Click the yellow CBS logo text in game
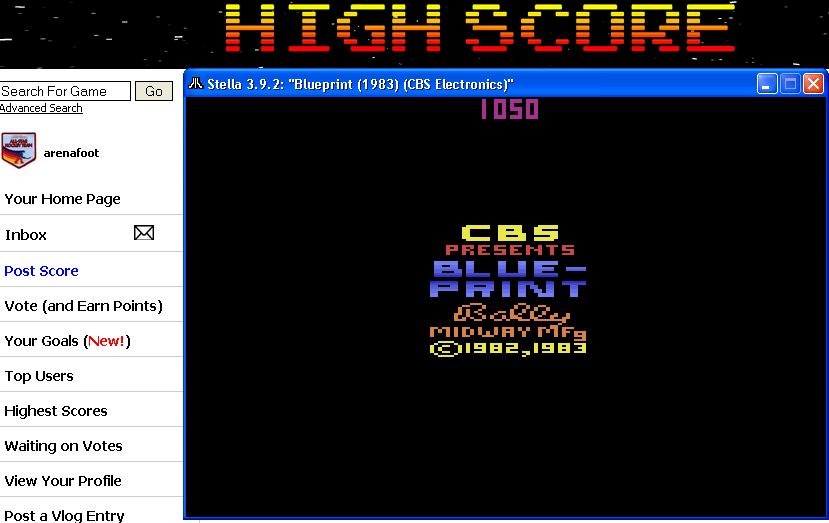829x523 pixels. (x=510, y=233)
